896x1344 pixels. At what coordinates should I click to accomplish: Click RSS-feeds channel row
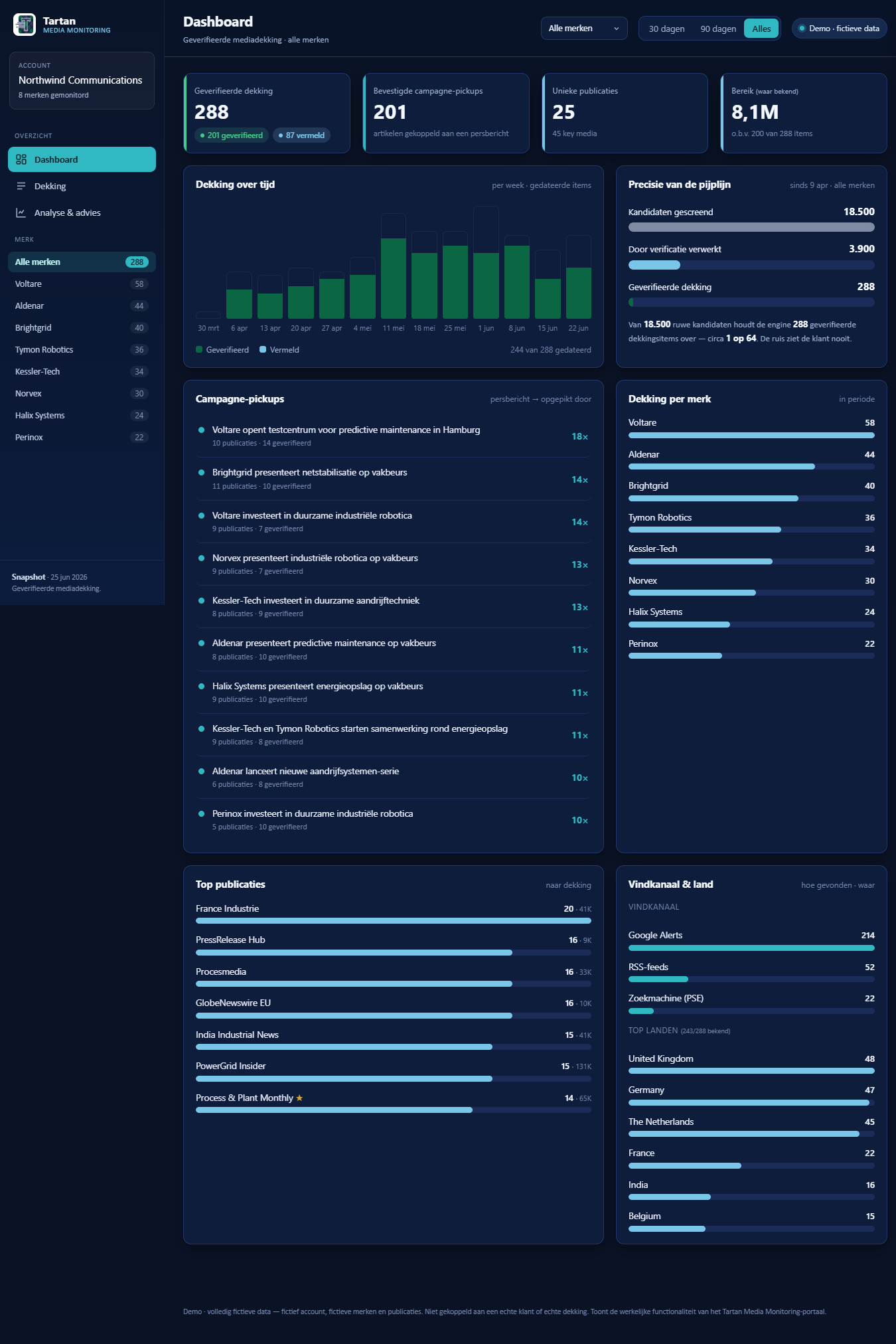click(x=751, y=973)
